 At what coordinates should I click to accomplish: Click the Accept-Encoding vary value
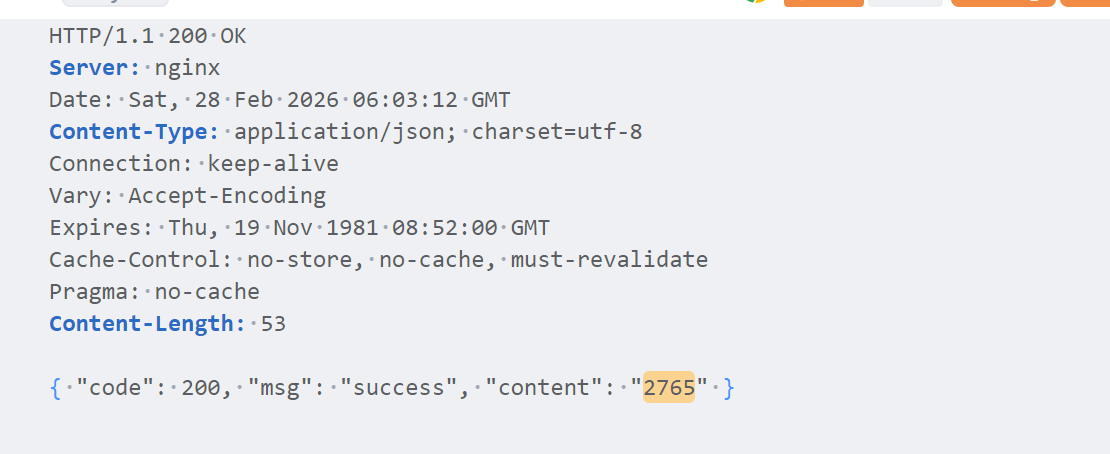(x=227, y=196)
